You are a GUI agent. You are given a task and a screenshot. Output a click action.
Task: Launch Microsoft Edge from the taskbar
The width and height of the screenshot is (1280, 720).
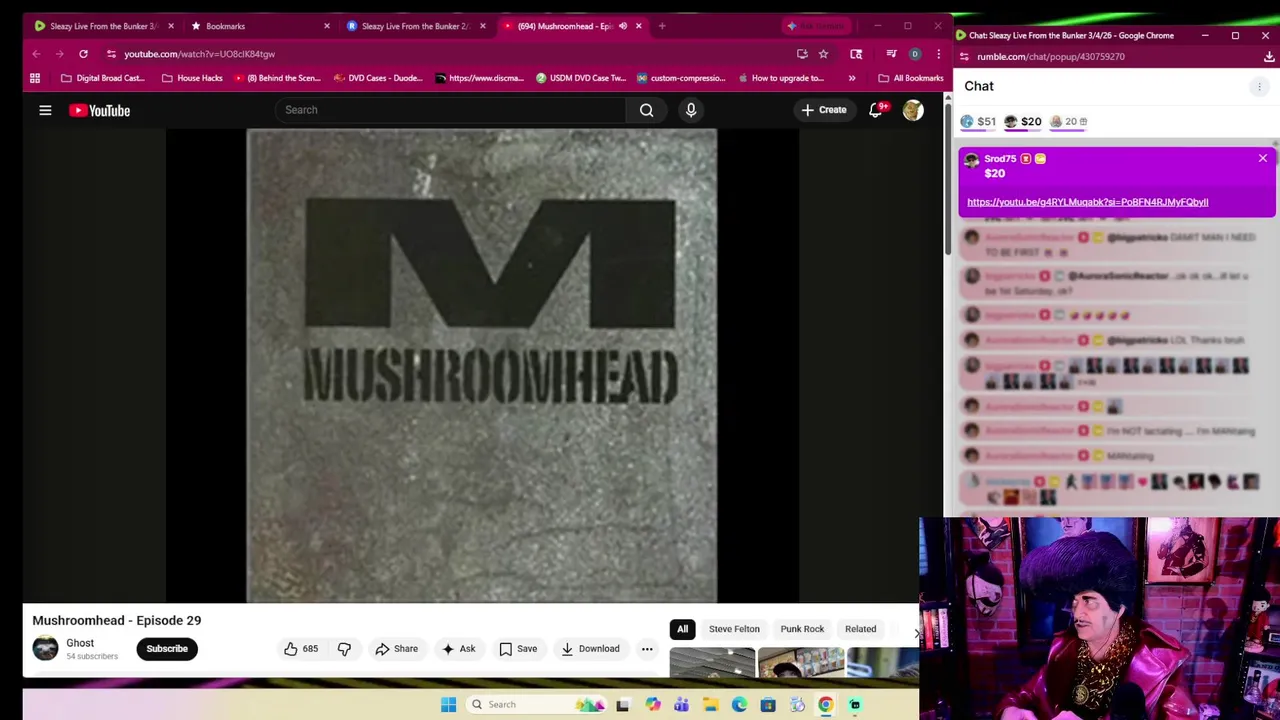pos(739,705)
